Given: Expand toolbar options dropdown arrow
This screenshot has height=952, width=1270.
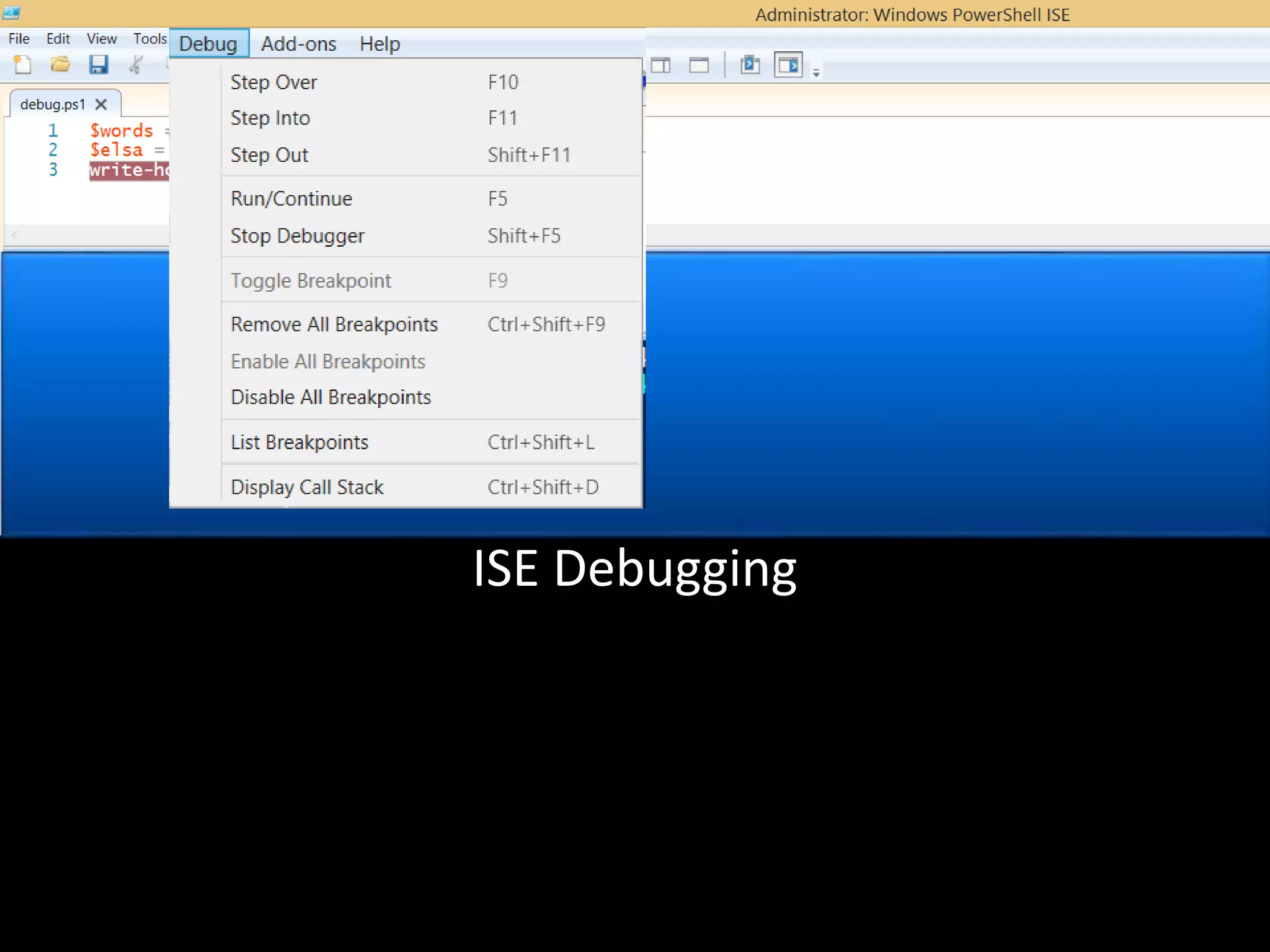Looking at the screenshot, I should [816, 73].
